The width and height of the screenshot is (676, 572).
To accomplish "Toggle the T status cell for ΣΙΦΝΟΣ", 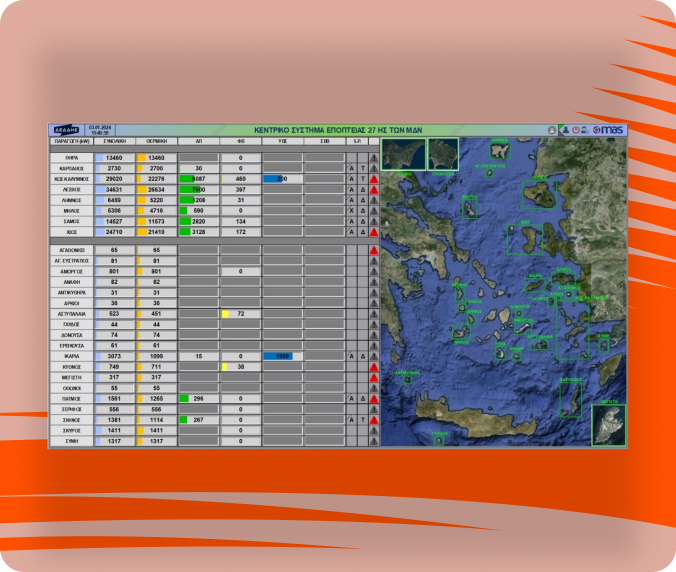I will tap(363, 419).
